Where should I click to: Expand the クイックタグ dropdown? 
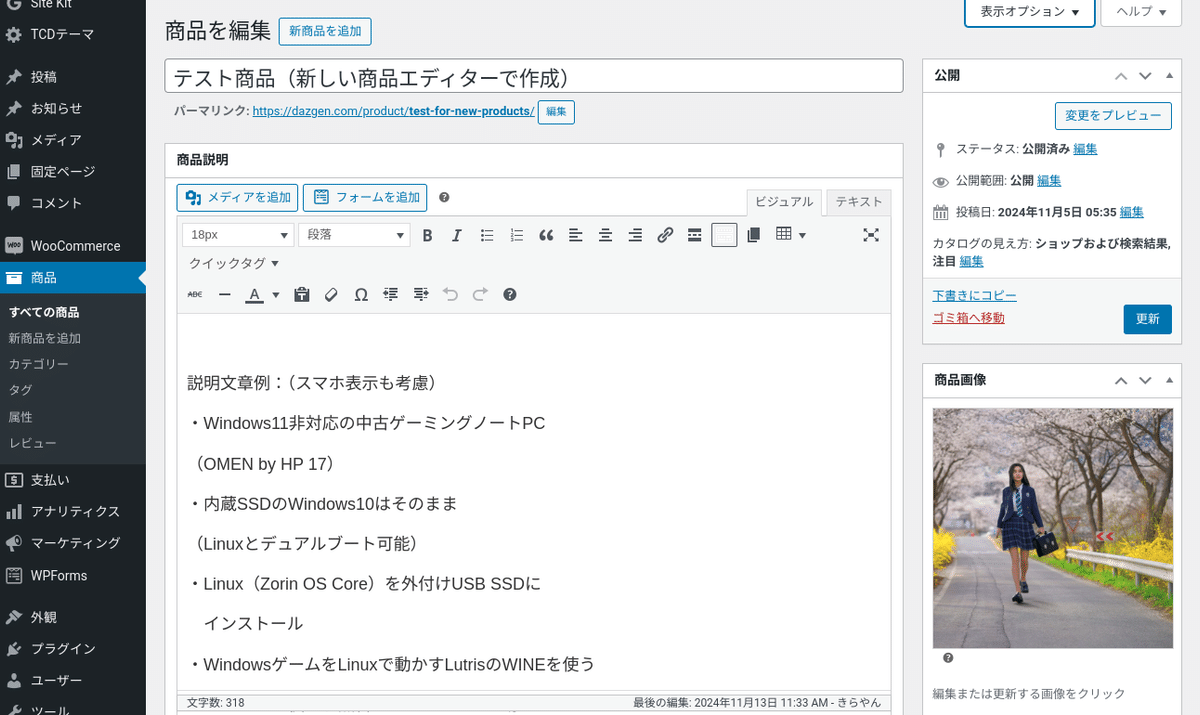[x=235, y=264]
